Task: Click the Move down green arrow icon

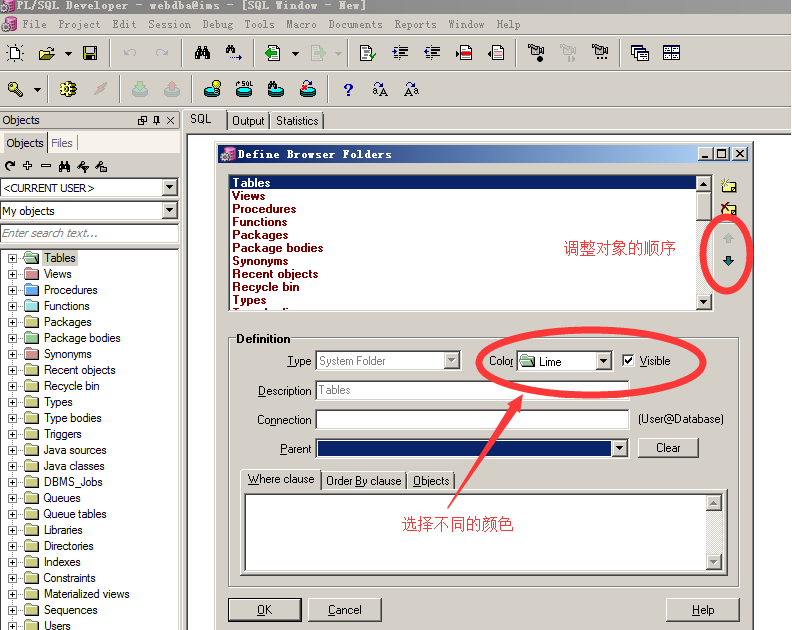Action: [728, 261]
